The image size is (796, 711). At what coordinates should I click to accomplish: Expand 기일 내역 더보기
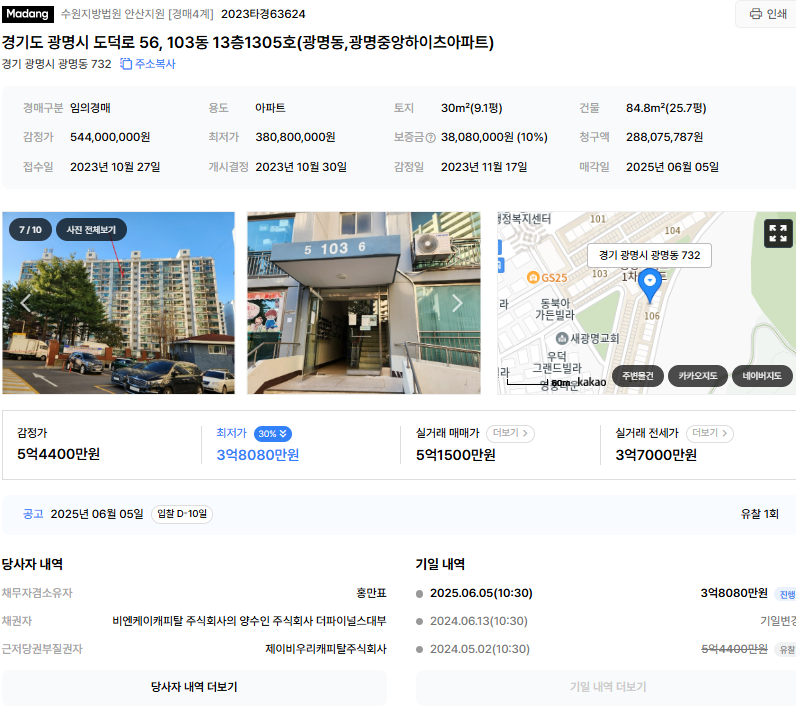(x=607, y=687)
